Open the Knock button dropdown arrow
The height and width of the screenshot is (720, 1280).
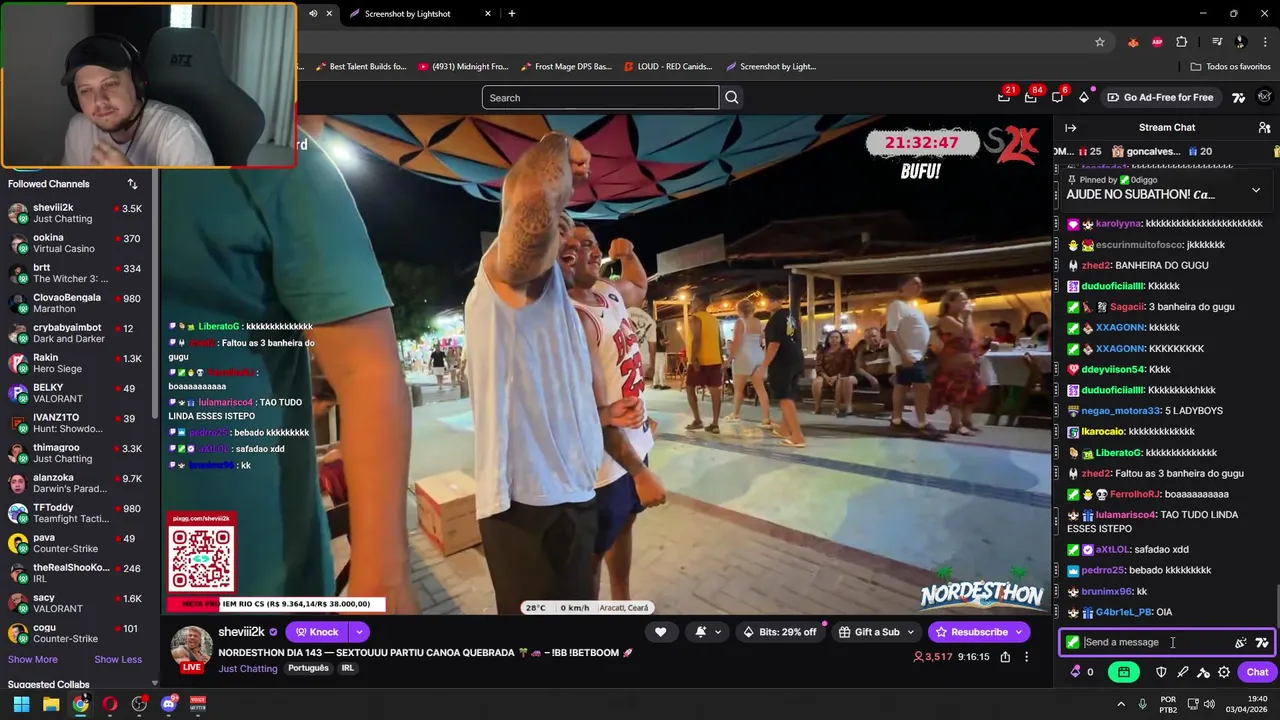click(358, 632)
